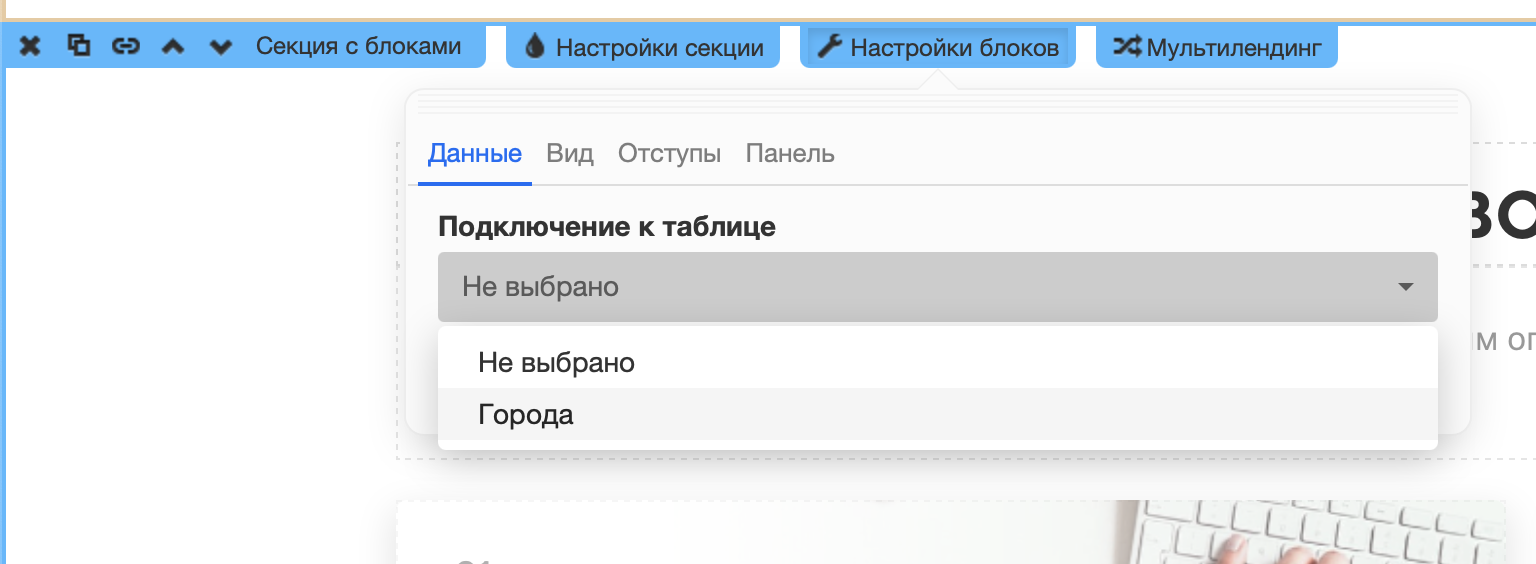Image resolution: width=1536 pixels, height=564 pixels.
Task: Open the Мультилендинг settings
Action: [1217, 47]
